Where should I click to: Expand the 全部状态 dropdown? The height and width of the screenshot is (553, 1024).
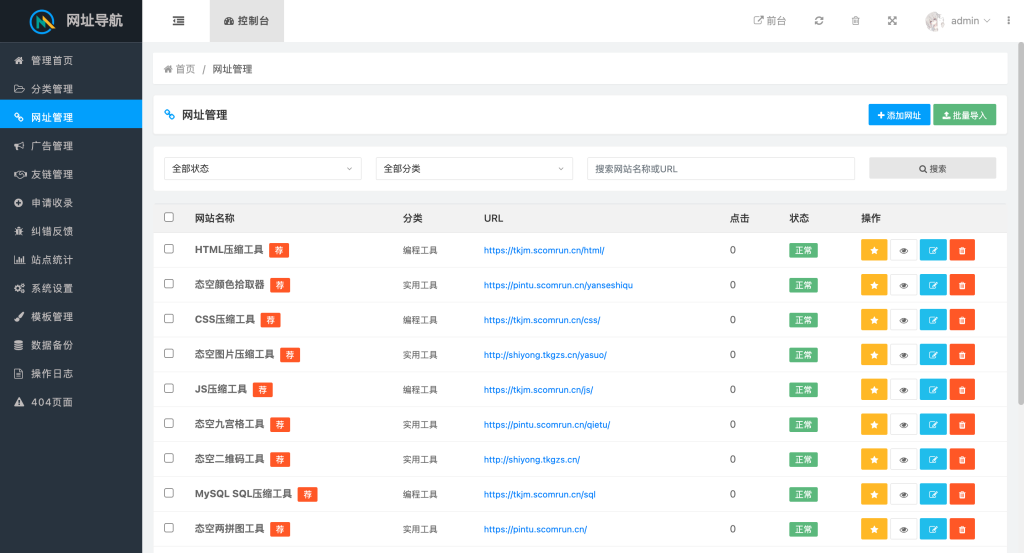point(263,168)
